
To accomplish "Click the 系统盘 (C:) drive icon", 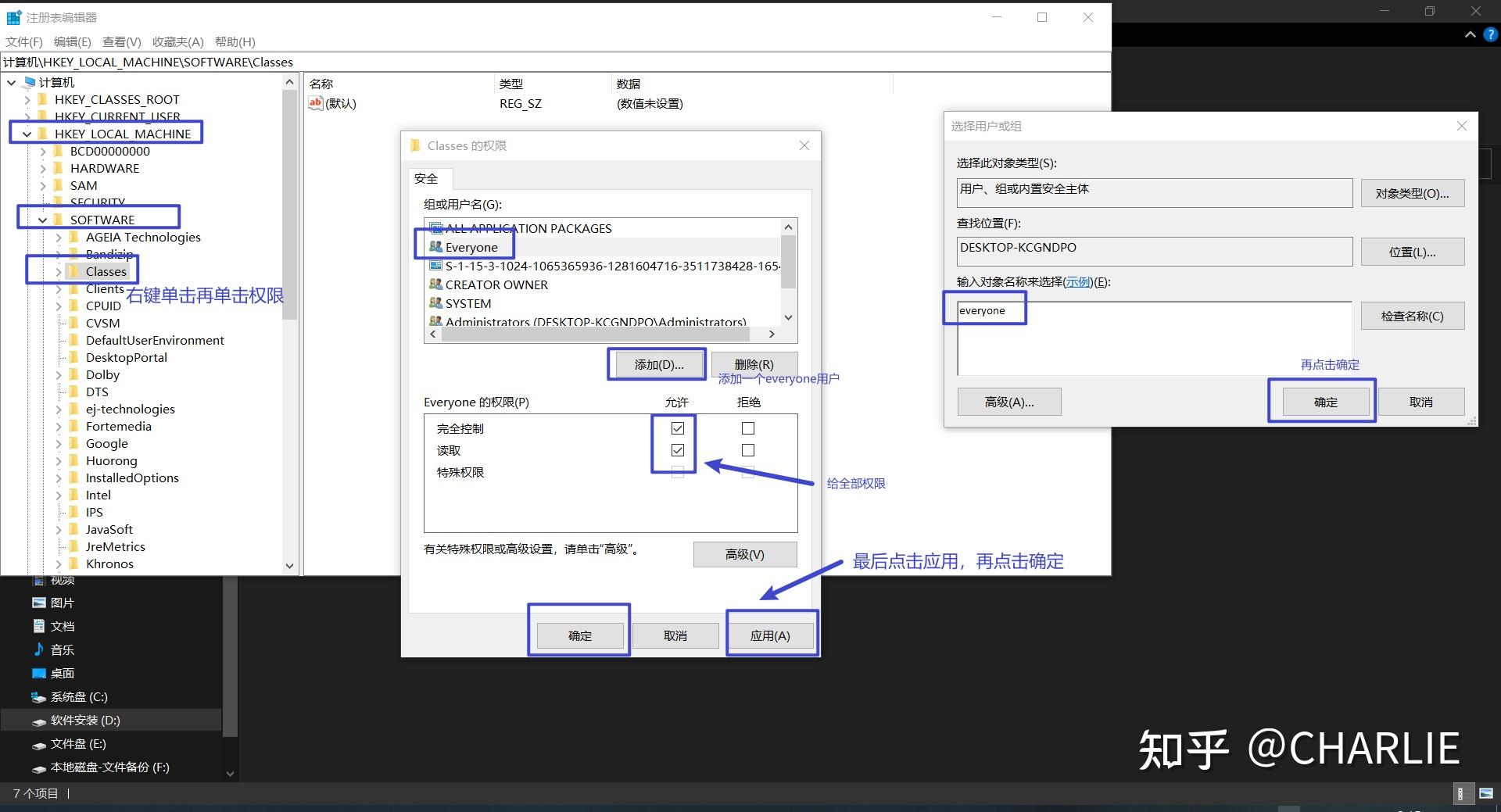I will 39,696.
